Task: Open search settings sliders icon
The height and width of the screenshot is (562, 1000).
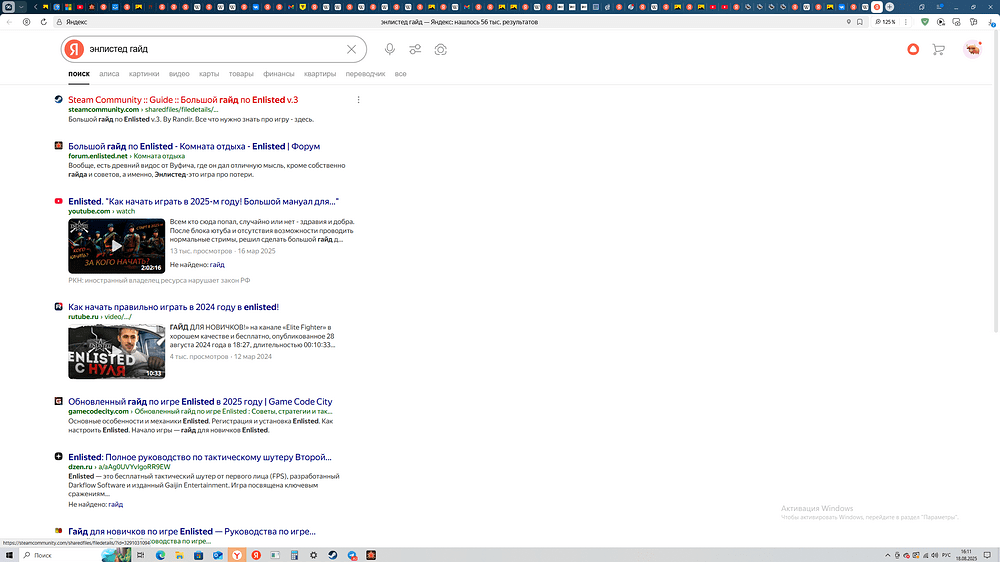Action: pyautogui.click(x=415, y=49)
